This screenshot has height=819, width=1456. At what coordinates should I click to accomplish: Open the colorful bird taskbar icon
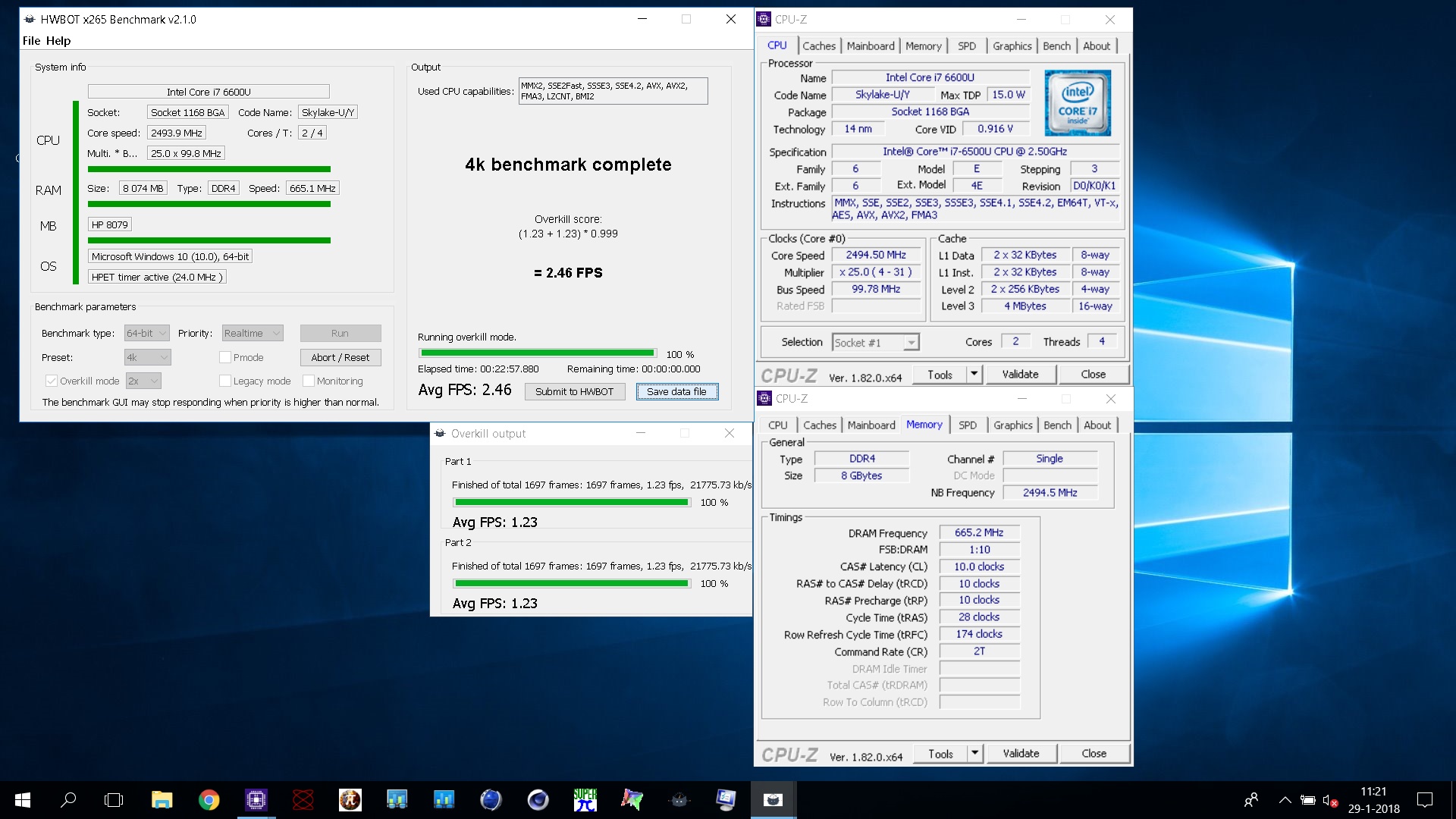[x=632, y=799]
